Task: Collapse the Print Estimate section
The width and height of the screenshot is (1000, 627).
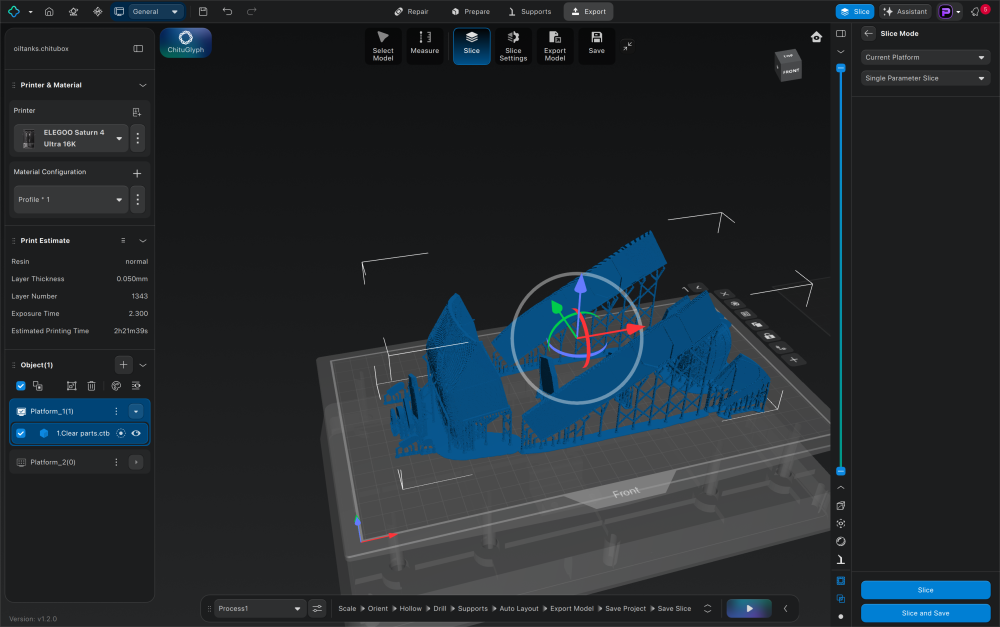Action: click(143, 240)
